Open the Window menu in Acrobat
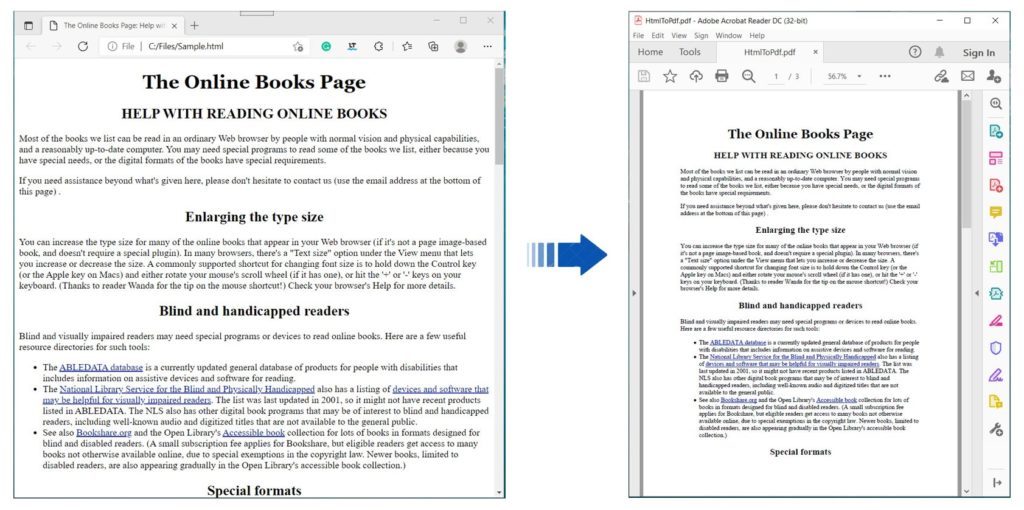1024x510 pixels. (x=728, y=35)
